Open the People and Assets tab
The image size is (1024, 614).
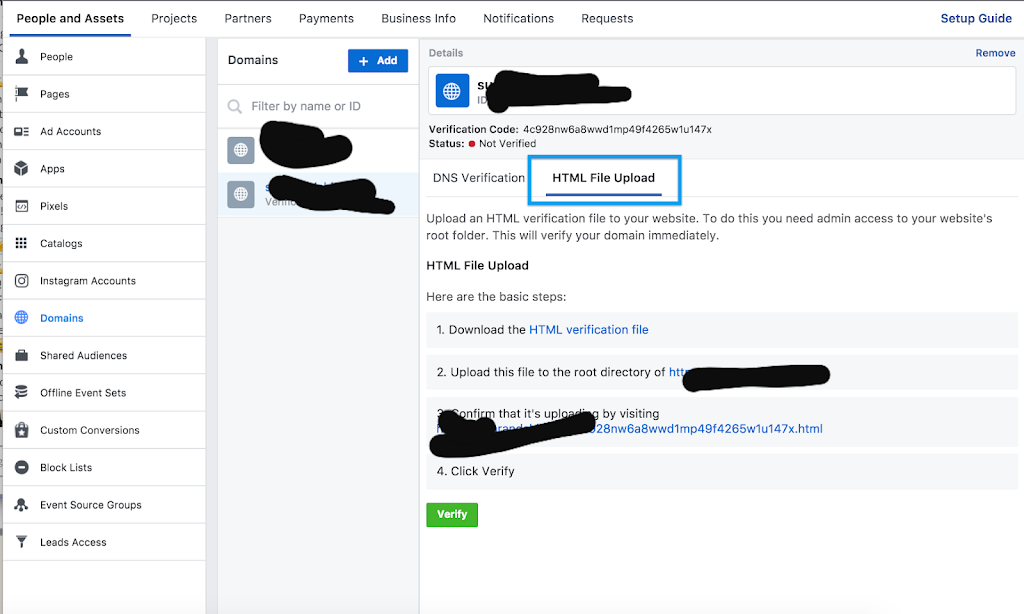(71, 18)
